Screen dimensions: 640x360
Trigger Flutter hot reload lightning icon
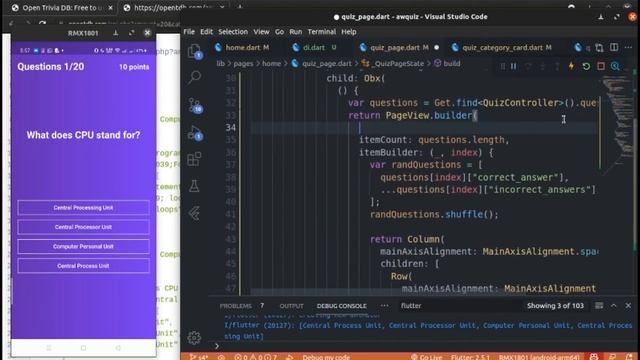[571, 66]
